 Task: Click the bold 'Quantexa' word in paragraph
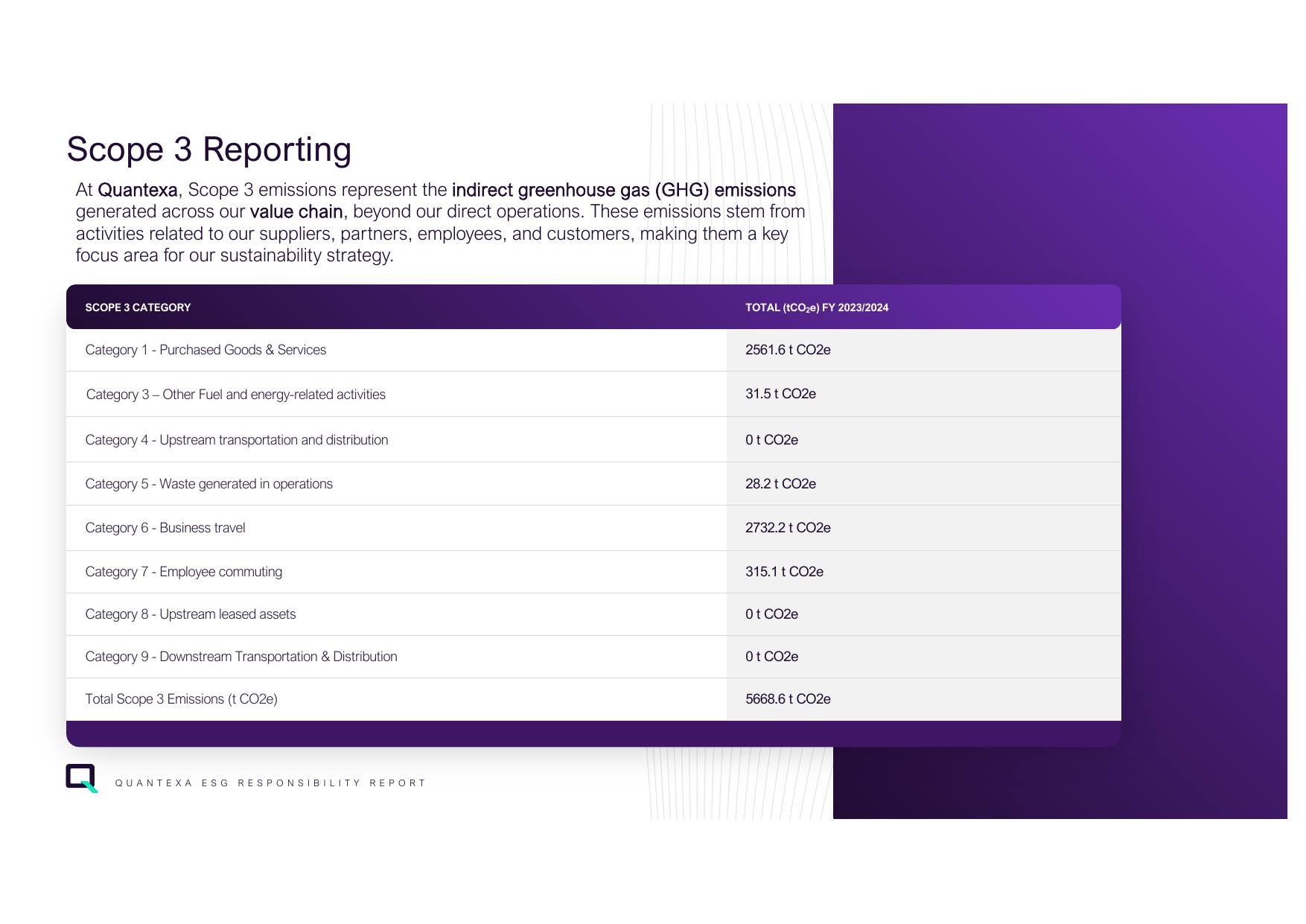tap(138, 190)
